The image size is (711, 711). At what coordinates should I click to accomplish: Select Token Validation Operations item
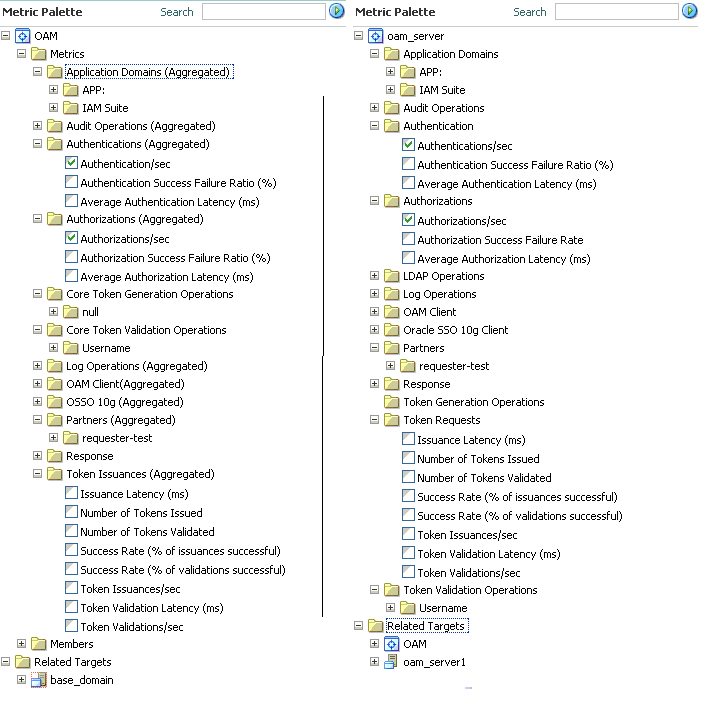470,590
